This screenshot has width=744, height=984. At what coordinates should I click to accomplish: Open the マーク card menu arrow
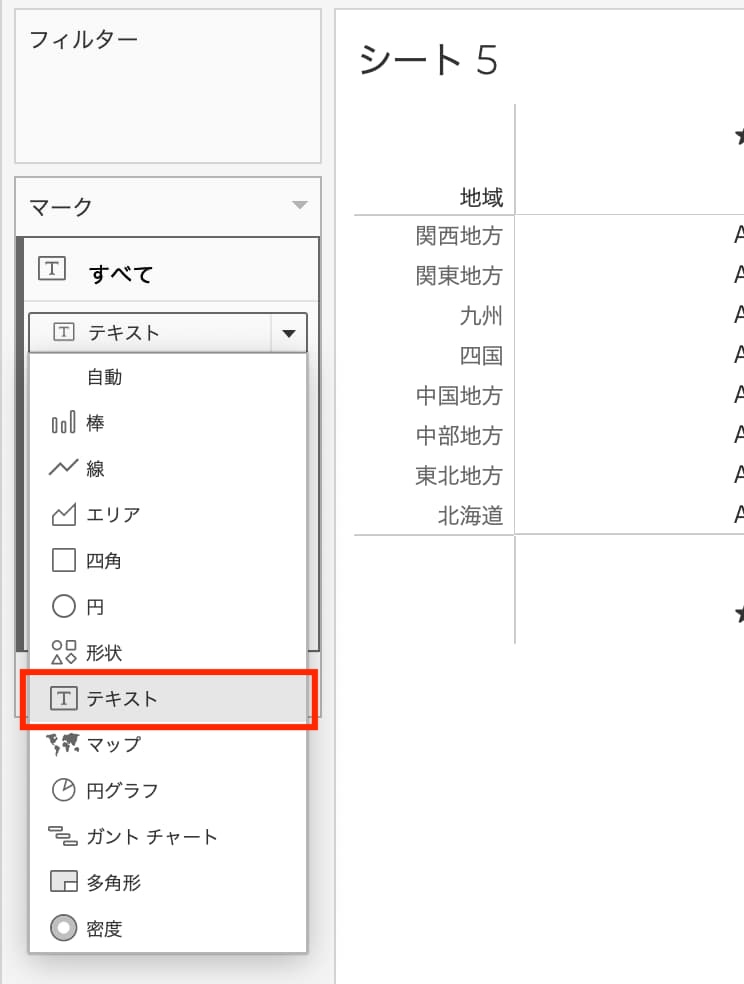click(299, 206)
